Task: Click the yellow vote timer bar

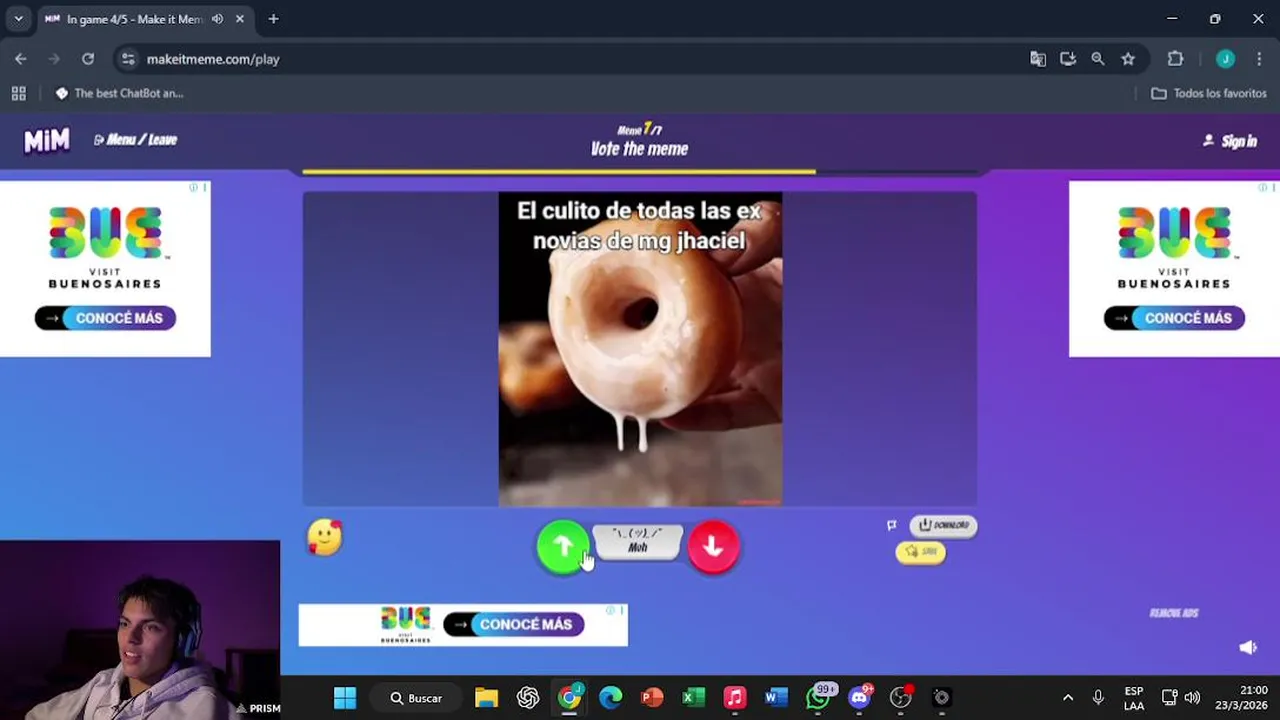Action: coord(559,172)
